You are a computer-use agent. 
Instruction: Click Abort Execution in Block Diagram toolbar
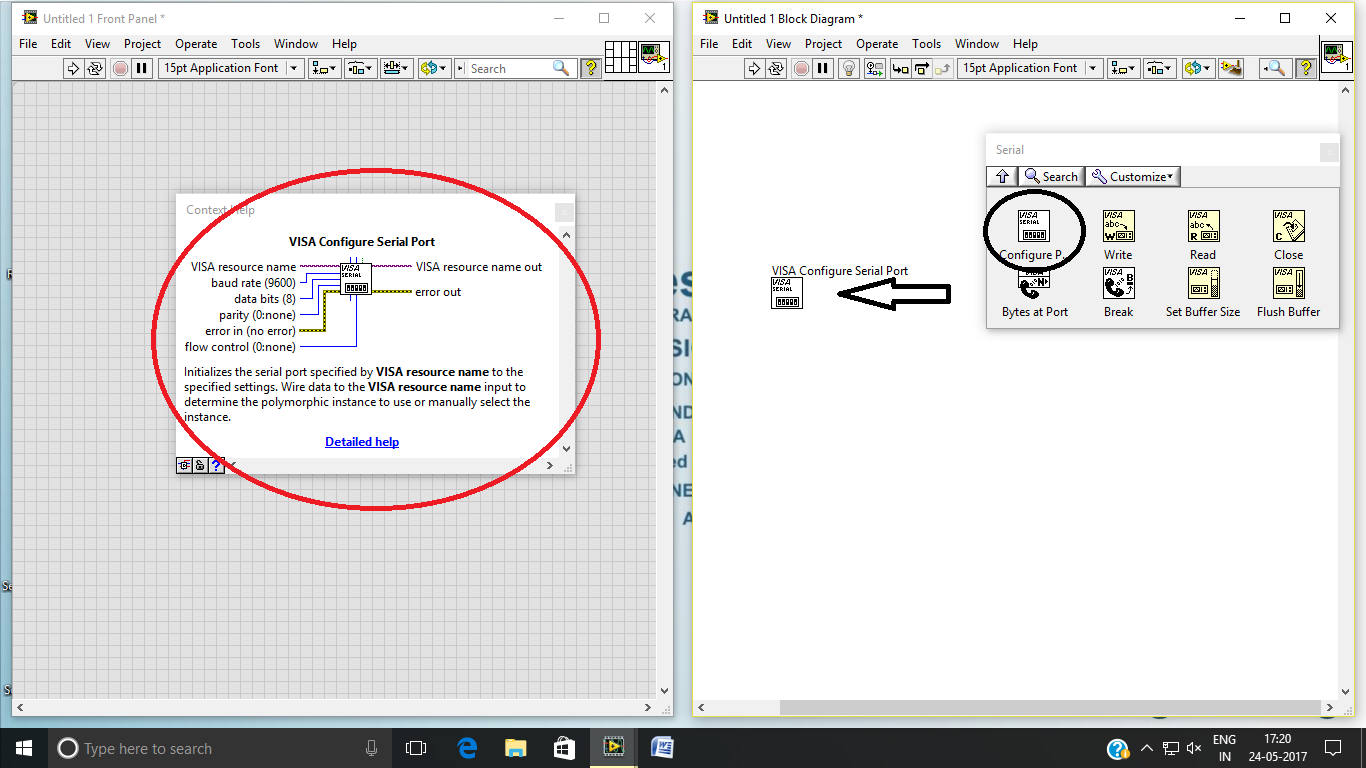point(801,68)
